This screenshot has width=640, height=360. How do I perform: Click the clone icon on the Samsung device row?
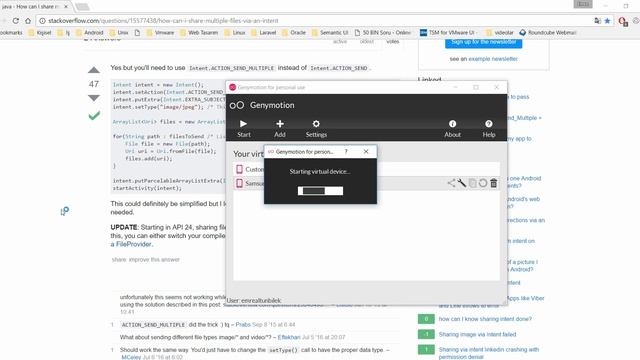point(472,183)
